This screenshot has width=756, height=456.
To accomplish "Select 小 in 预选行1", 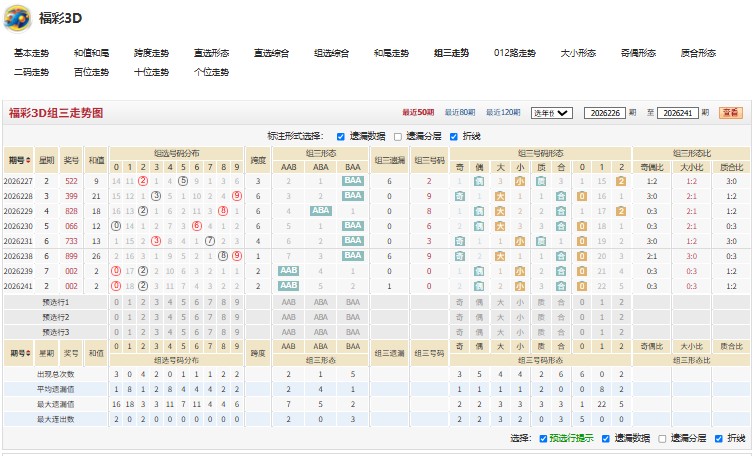I will point(520,302).
